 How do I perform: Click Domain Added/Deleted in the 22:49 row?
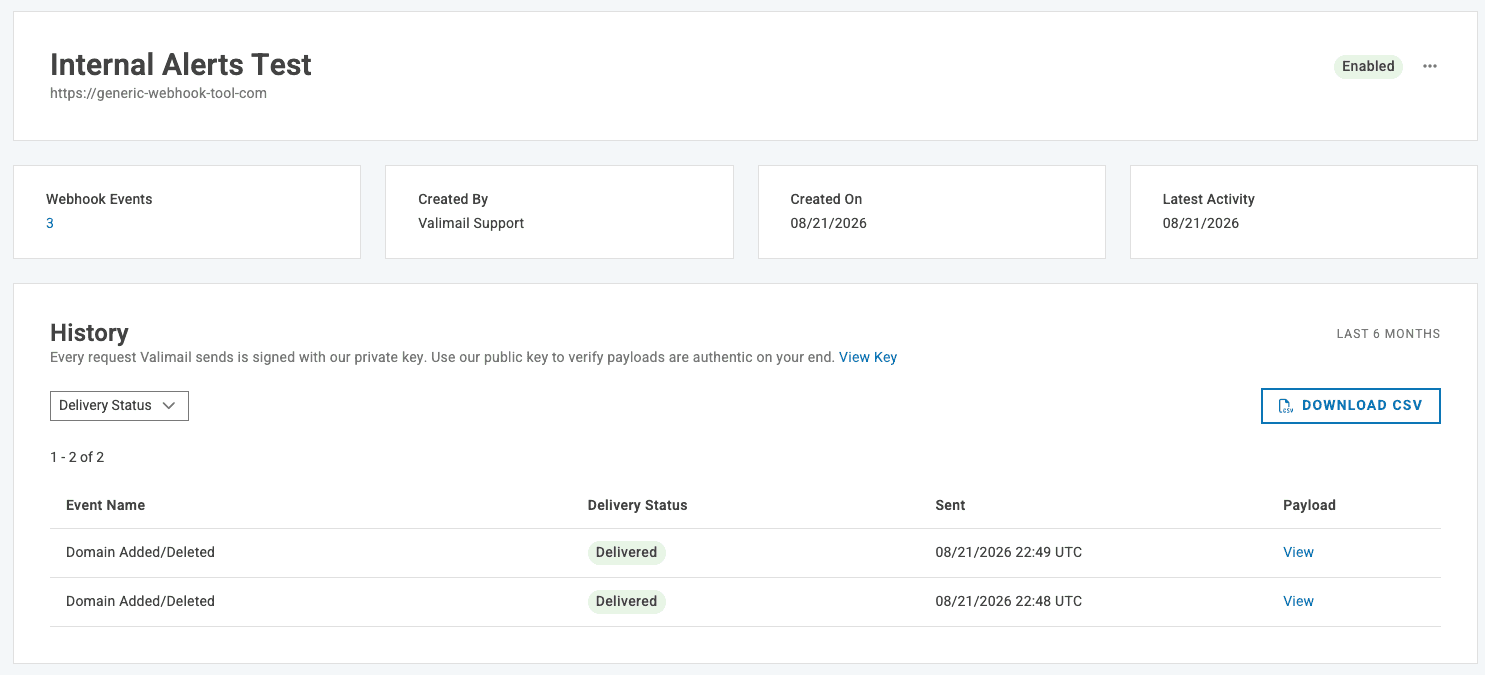coord(140,552)
